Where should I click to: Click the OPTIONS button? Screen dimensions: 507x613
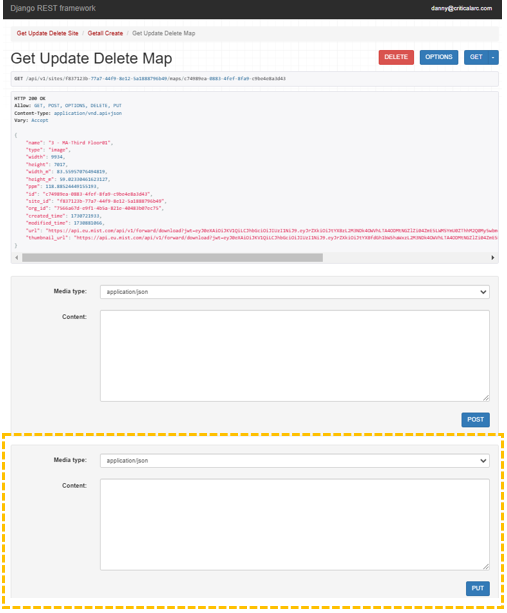click(x=439, y=57)
